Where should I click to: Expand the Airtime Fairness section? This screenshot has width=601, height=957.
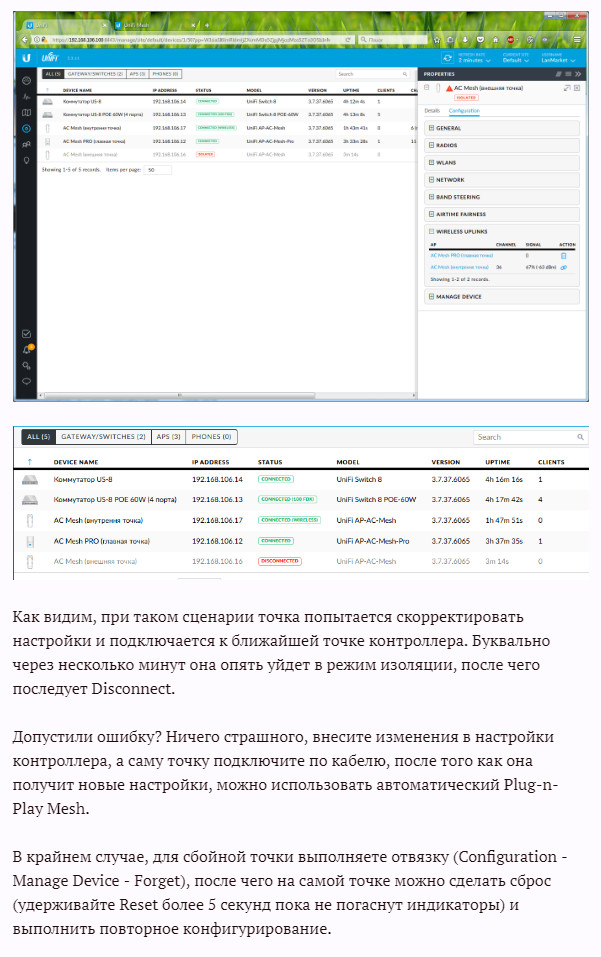(x=502, y=214)
